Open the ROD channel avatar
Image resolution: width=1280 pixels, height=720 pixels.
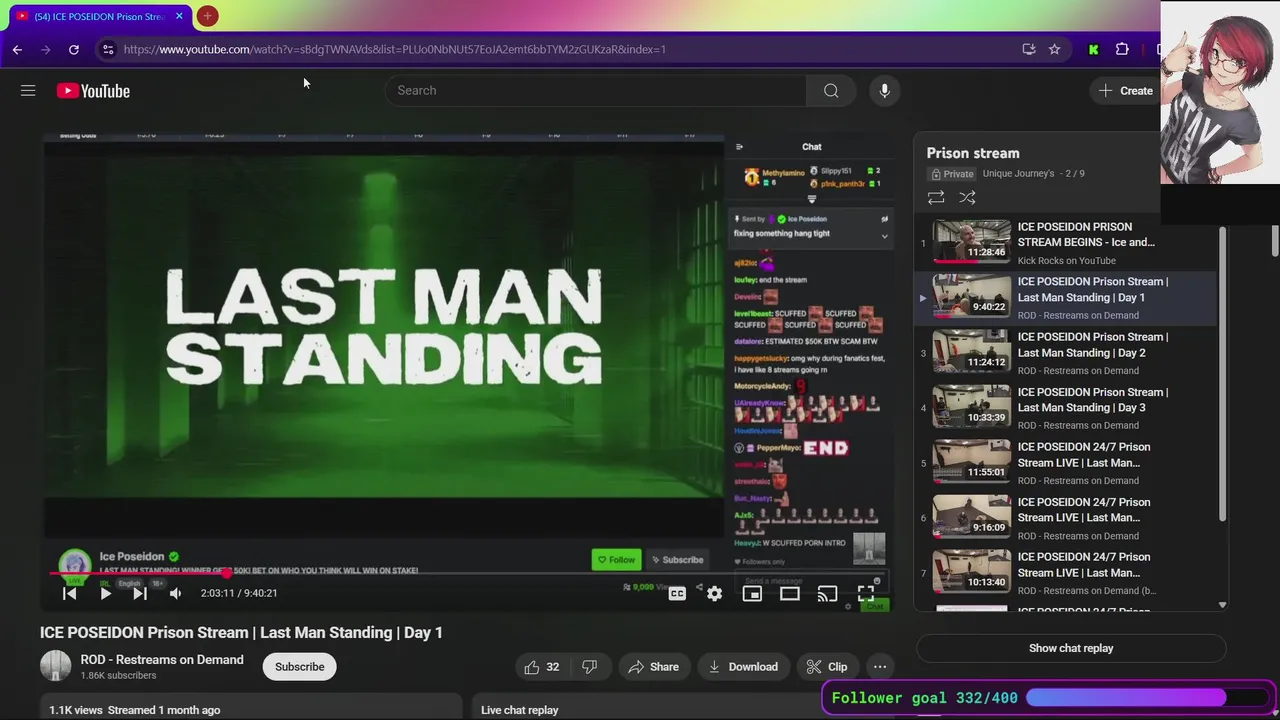(56, 667)
